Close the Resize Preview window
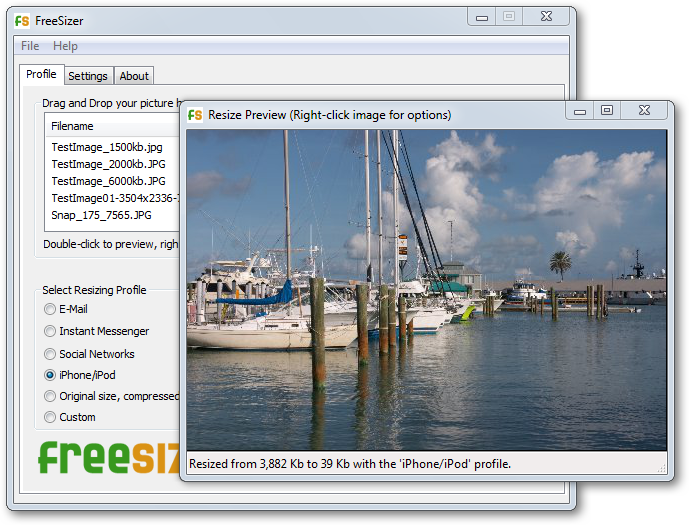This screenshot has width=689, height=525. pyautogui.click(x=644, y=111)
